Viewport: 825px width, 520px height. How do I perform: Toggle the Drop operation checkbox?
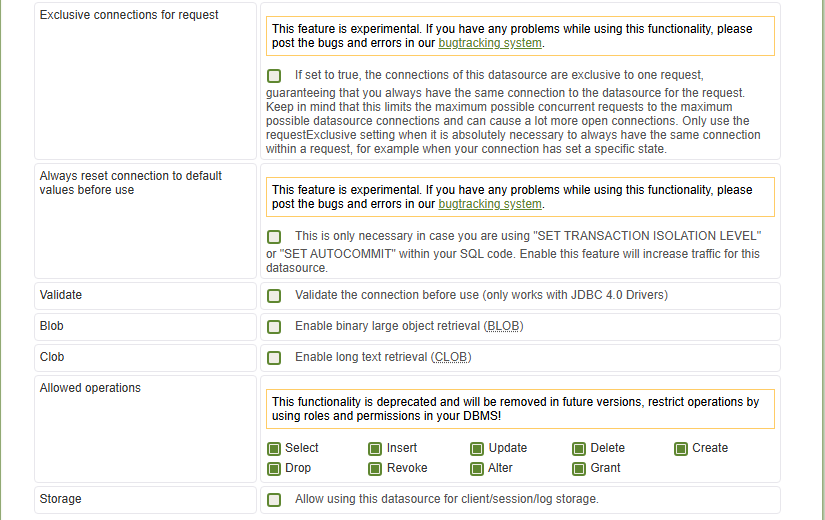274,469
